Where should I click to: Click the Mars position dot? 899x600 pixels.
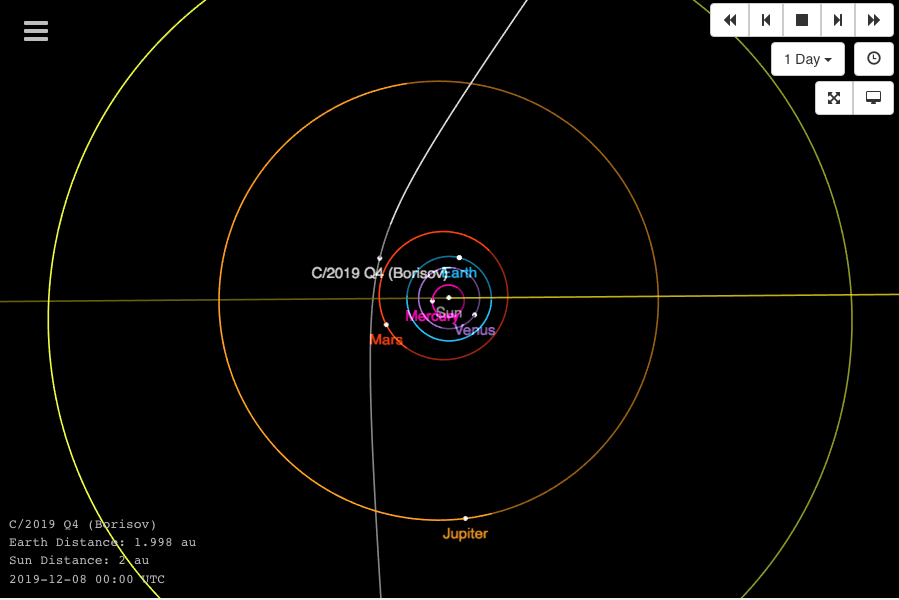(386, 325)
